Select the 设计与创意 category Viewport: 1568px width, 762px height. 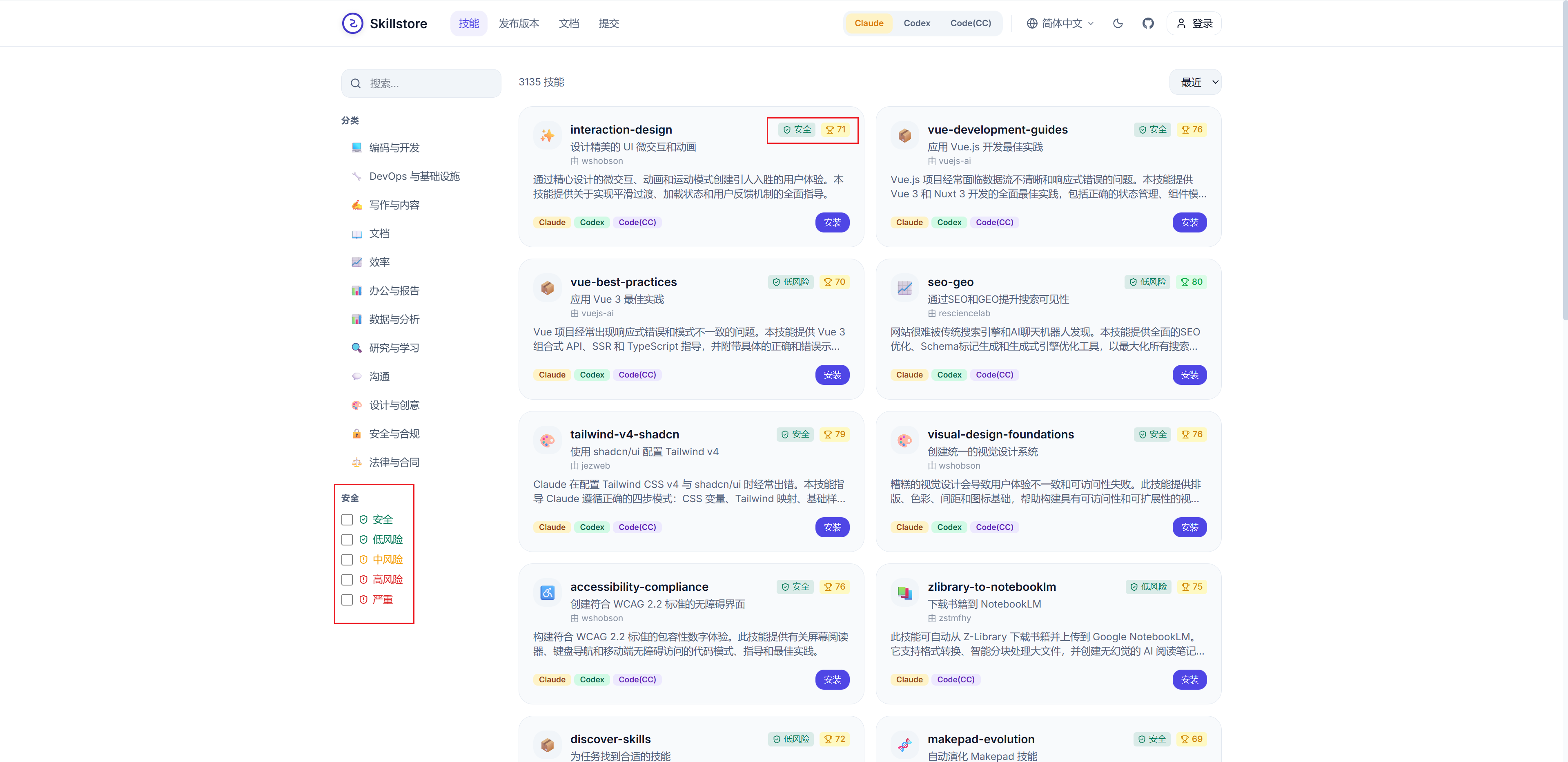(421, 406)
